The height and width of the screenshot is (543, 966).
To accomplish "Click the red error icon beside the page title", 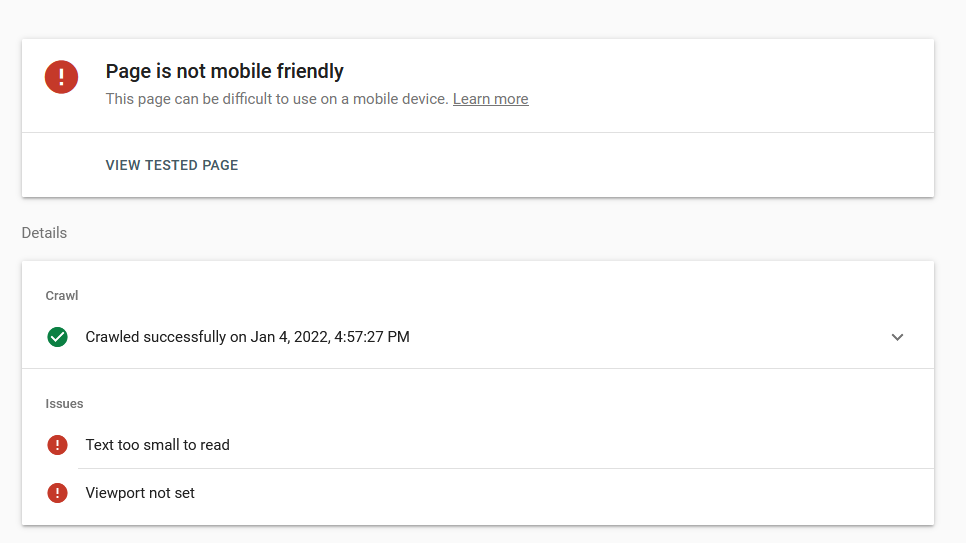I will pyautogui.click(x=62, y=77).
